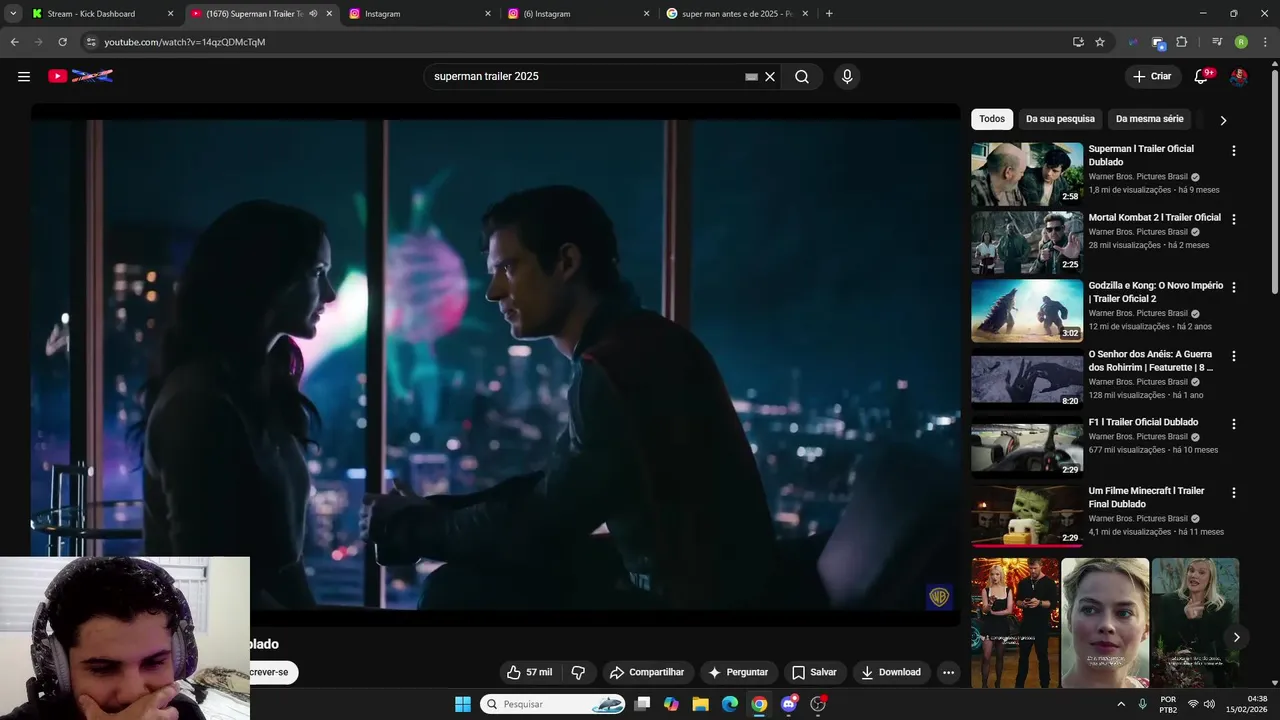Open the Um Filme Minecraft thumbnail
1280x720 pixels.
coord(1027,516)
